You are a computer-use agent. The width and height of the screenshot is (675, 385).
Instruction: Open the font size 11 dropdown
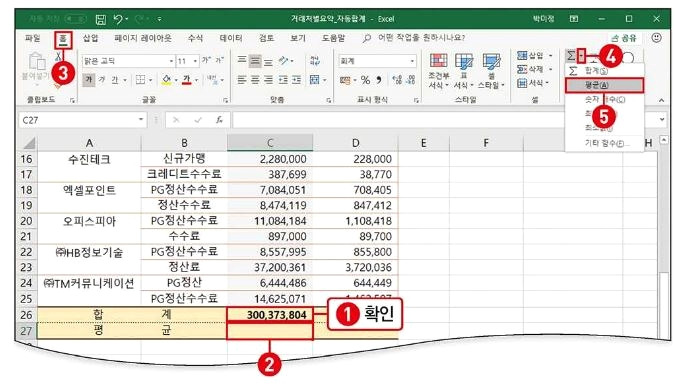tap(195, 61)
